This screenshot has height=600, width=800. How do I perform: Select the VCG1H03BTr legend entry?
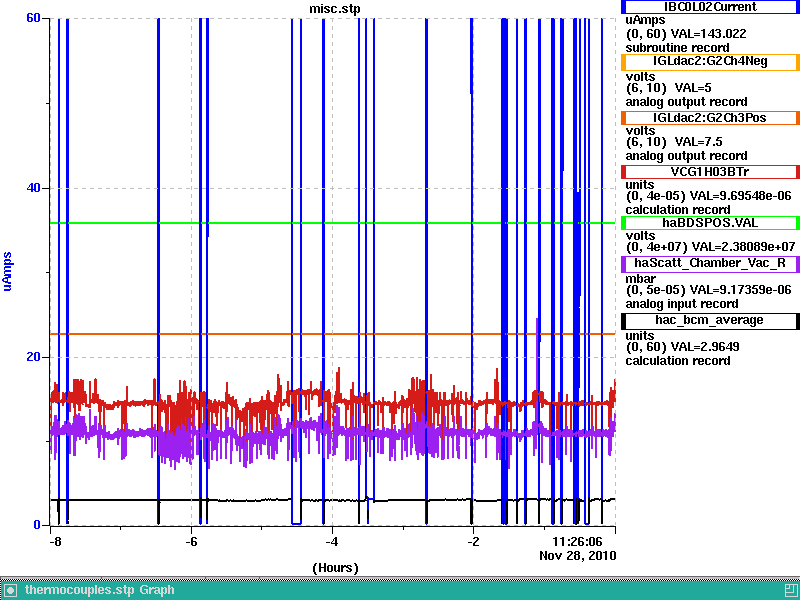[710, 172]
